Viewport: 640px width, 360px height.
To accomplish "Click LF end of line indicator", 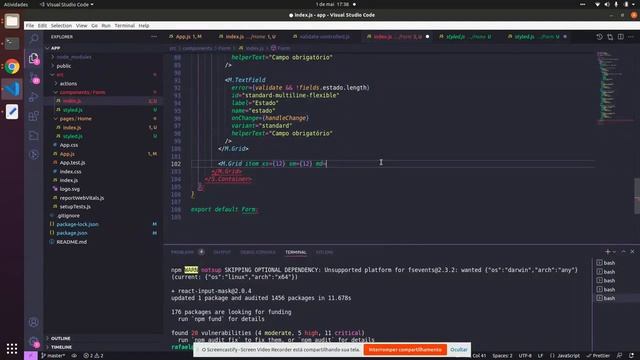I will (x=540, y=356).
